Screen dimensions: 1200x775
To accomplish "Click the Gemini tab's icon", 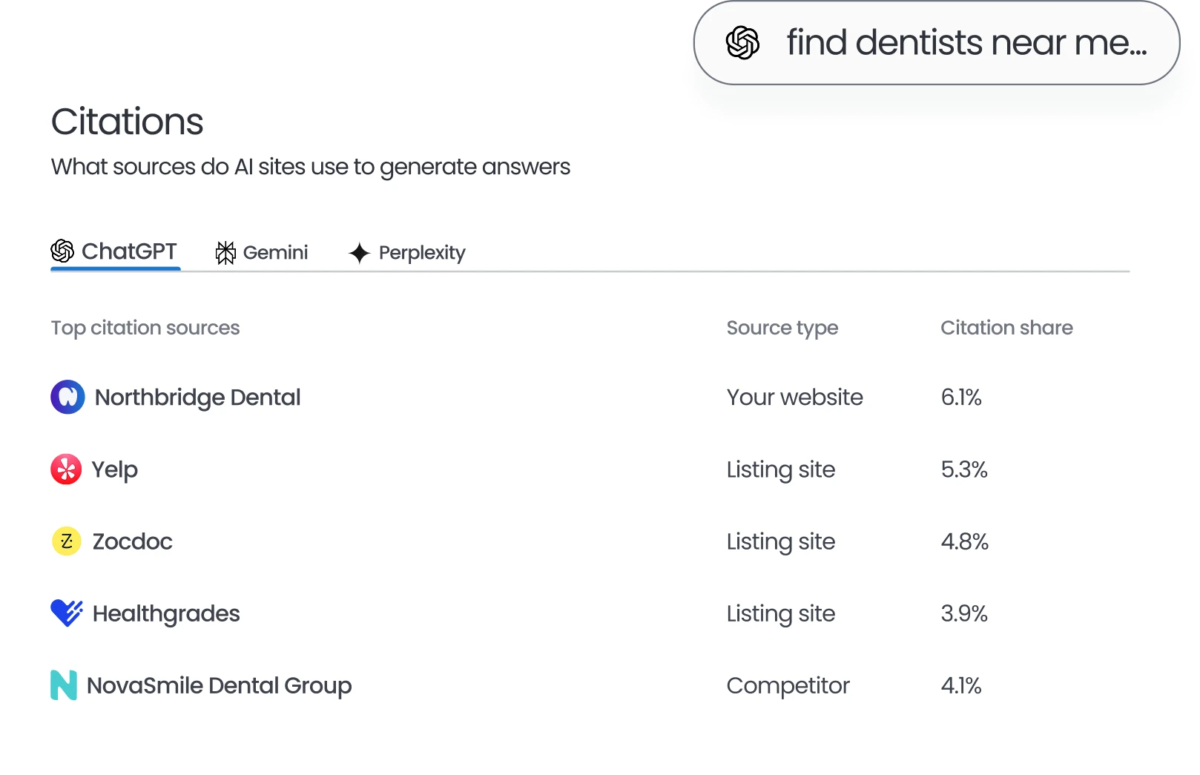I will (226, 253).
